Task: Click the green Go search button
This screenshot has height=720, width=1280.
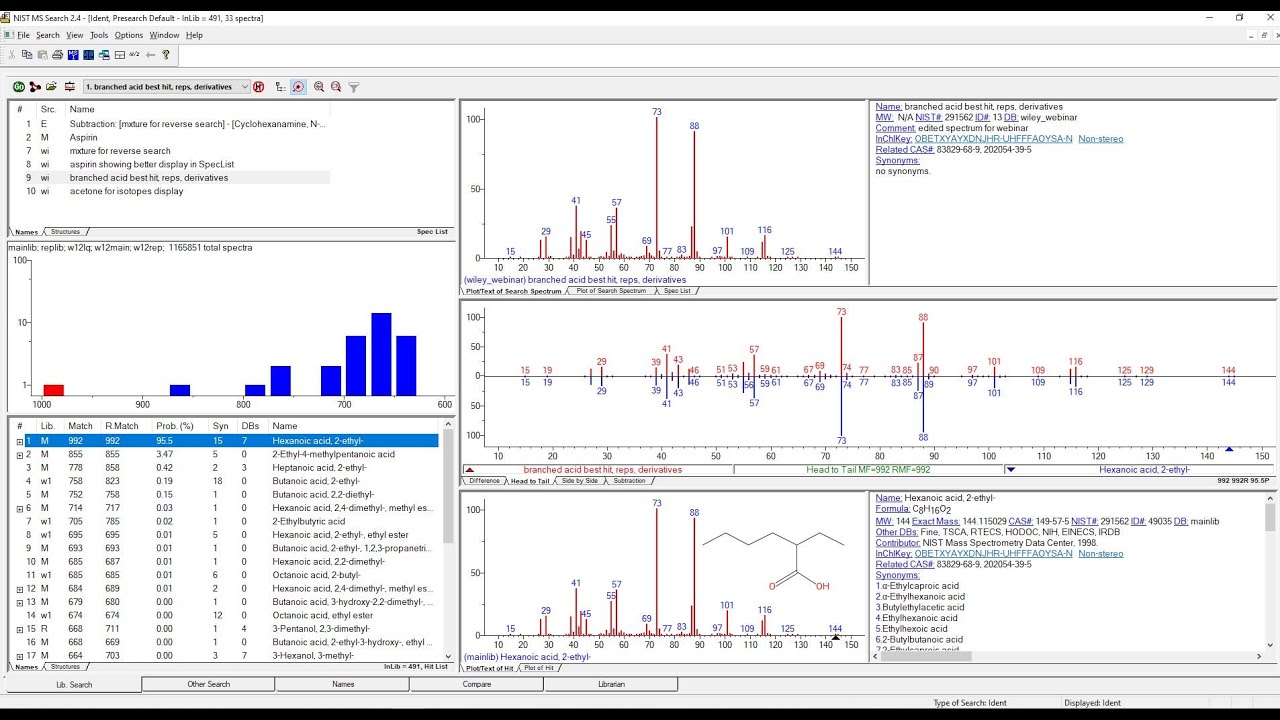Action: pos(18,87)
